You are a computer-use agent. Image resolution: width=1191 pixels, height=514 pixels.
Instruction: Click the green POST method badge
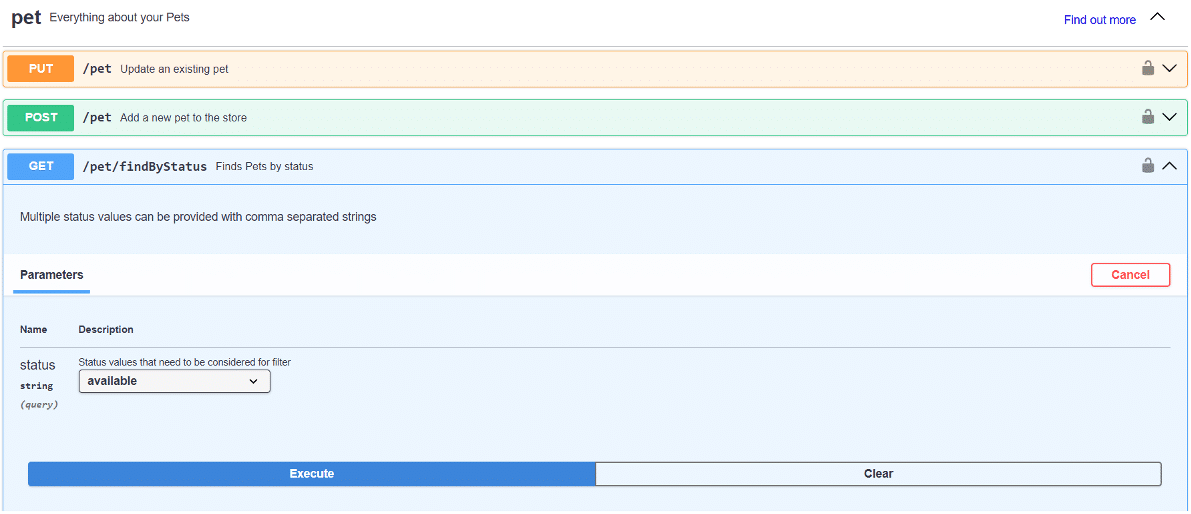pyautogui.click(x=41, y=117)
